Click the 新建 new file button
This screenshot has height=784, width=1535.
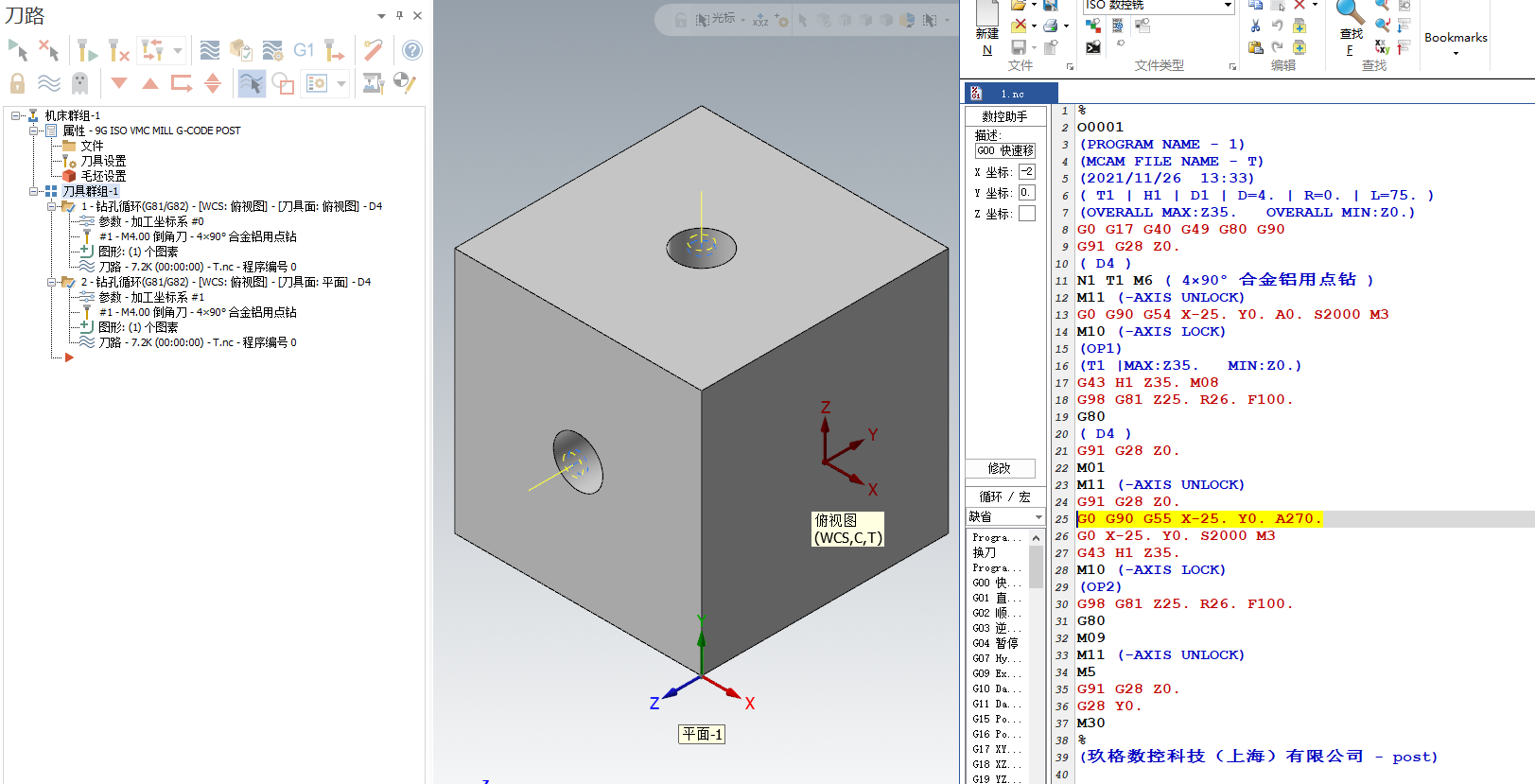pyautogui.click(x=987, y=29)
